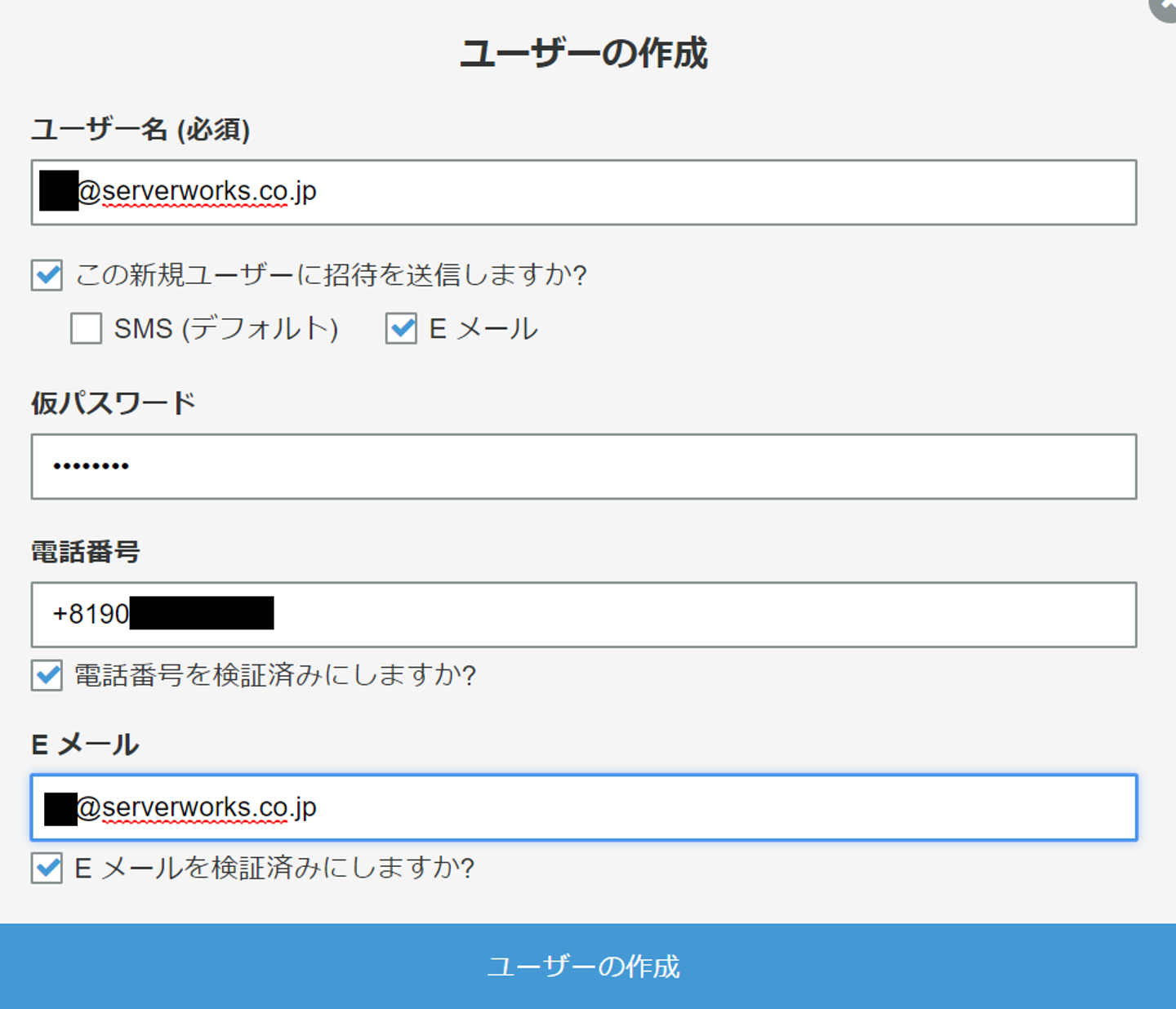Click the E メール label beside SMS option
The width and height of the screenshot is (1176, 1009).
tap(483, 329)
